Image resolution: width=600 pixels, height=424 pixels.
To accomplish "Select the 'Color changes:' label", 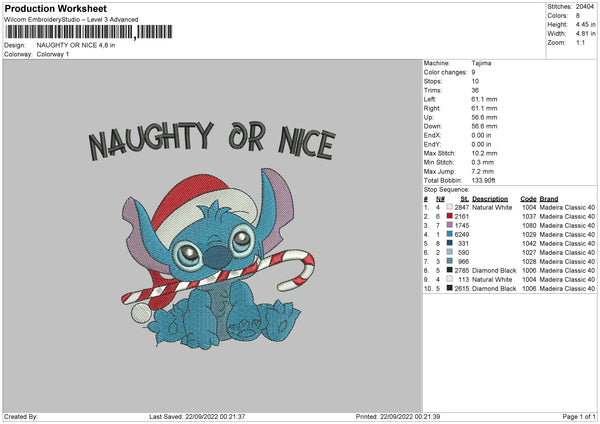I will pyautogui.click(x=445, y=72).
